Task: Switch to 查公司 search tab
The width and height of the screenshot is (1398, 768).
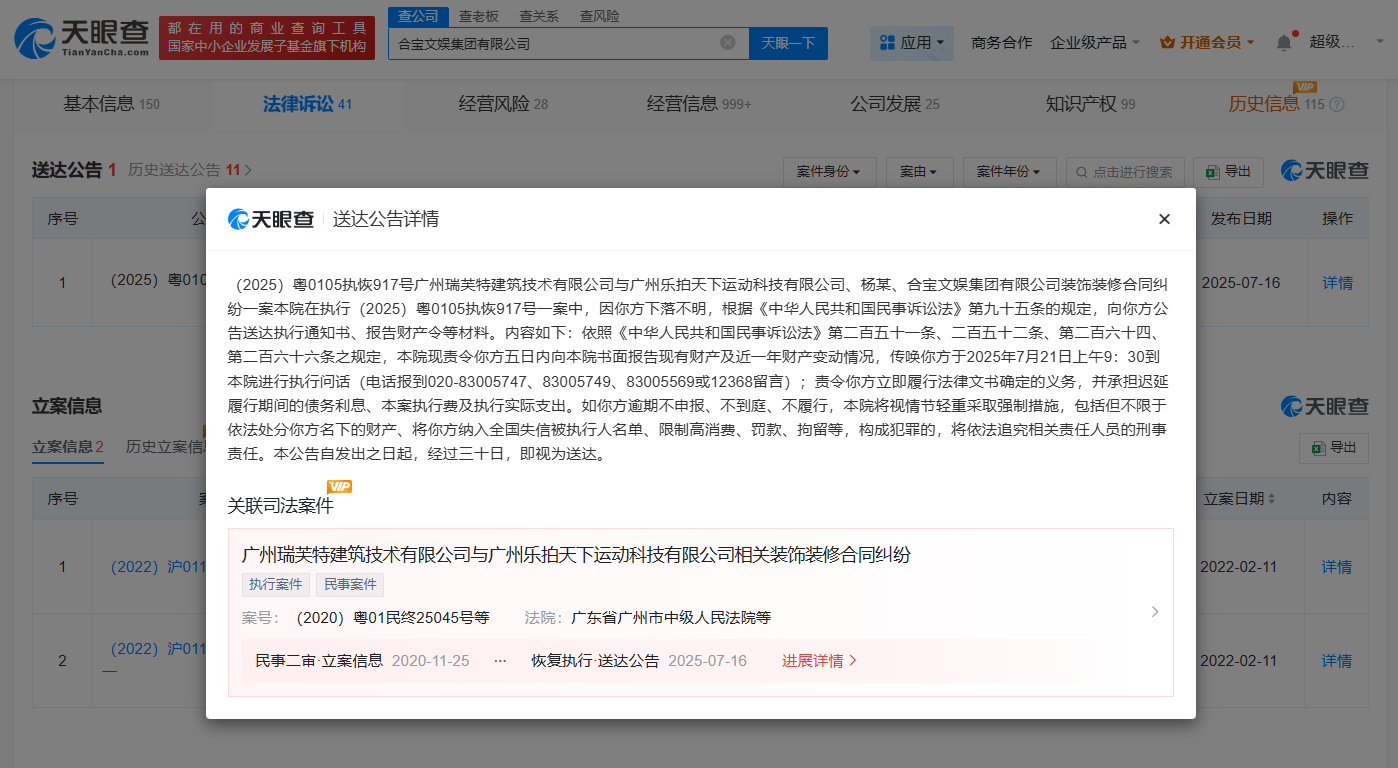Action: (x=418, y=16)
